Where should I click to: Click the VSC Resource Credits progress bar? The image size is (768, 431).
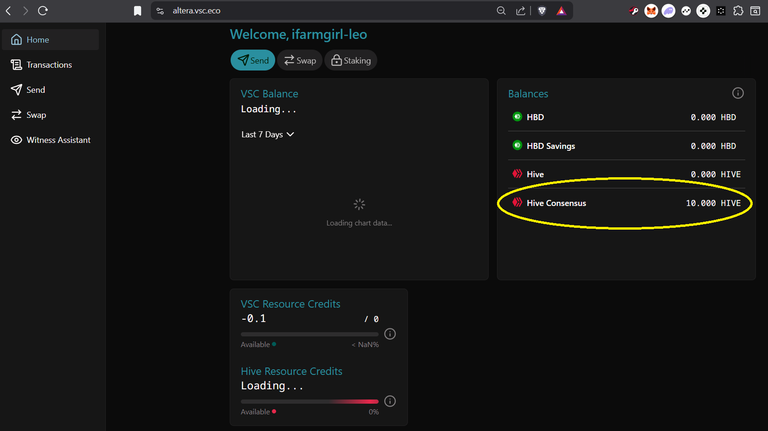[x=310, y=334]
